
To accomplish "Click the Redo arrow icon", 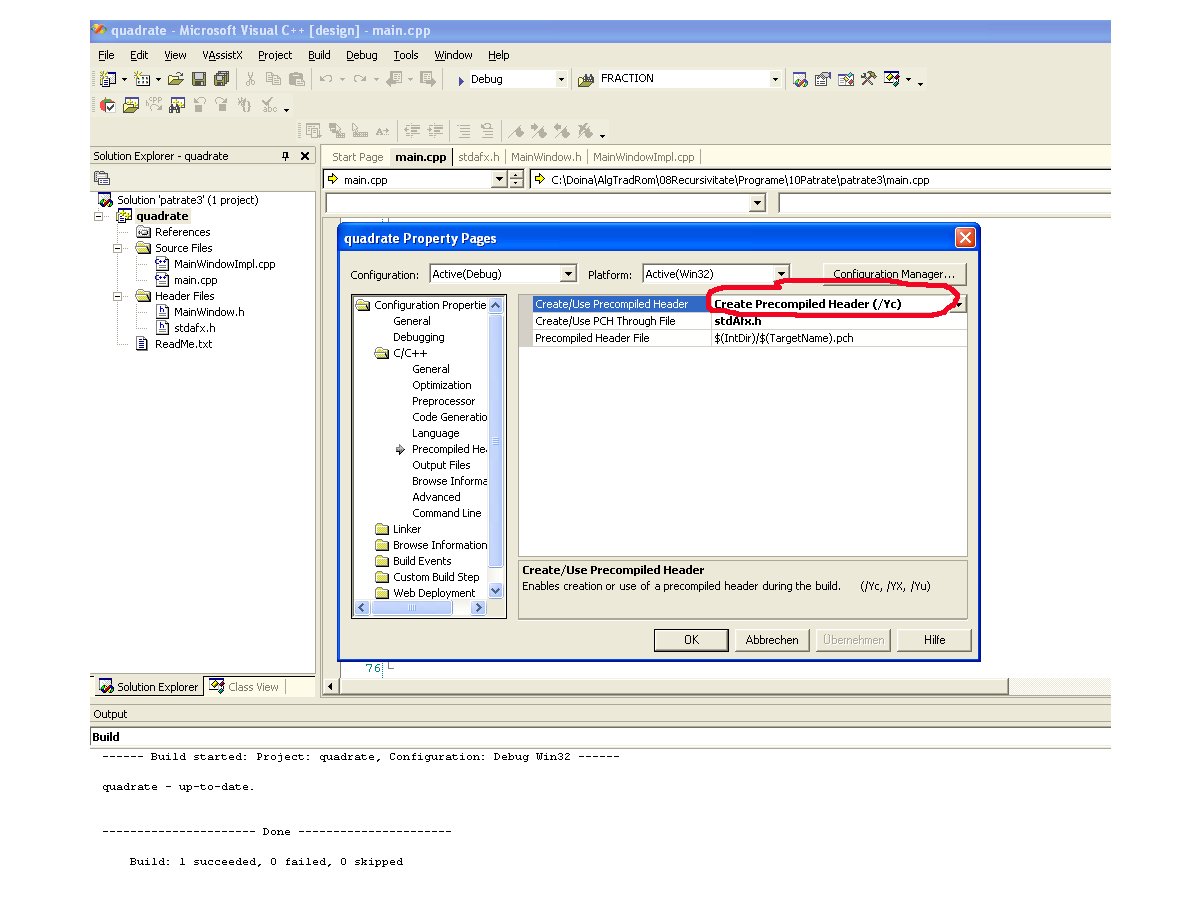I will pos(359,79).
